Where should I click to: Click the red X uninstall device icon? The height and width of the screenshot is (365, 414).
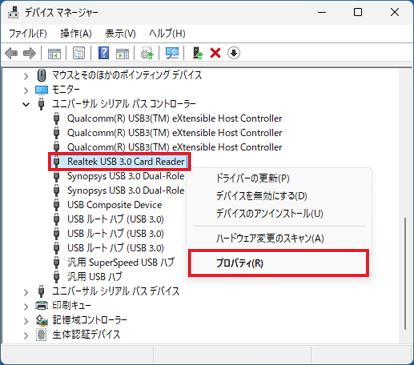click(x=215, y=53)
